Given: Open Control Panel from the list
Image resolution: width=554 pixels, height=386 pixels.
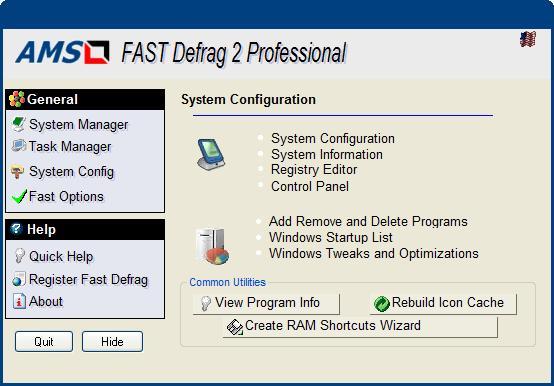Looking at the screenshot, I should [310, 186].
